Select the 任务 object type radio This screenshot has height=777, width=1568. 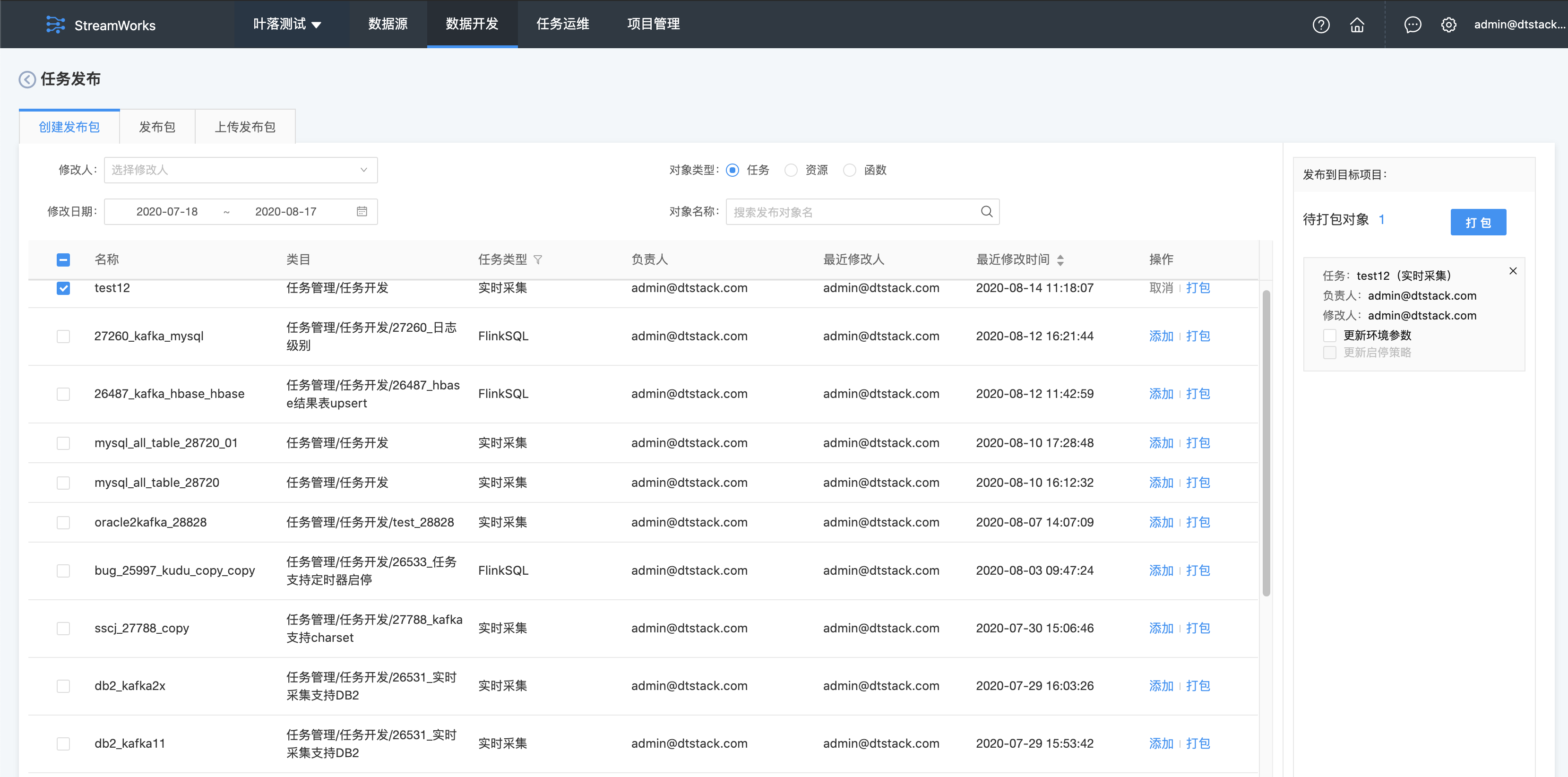(733, 170)
